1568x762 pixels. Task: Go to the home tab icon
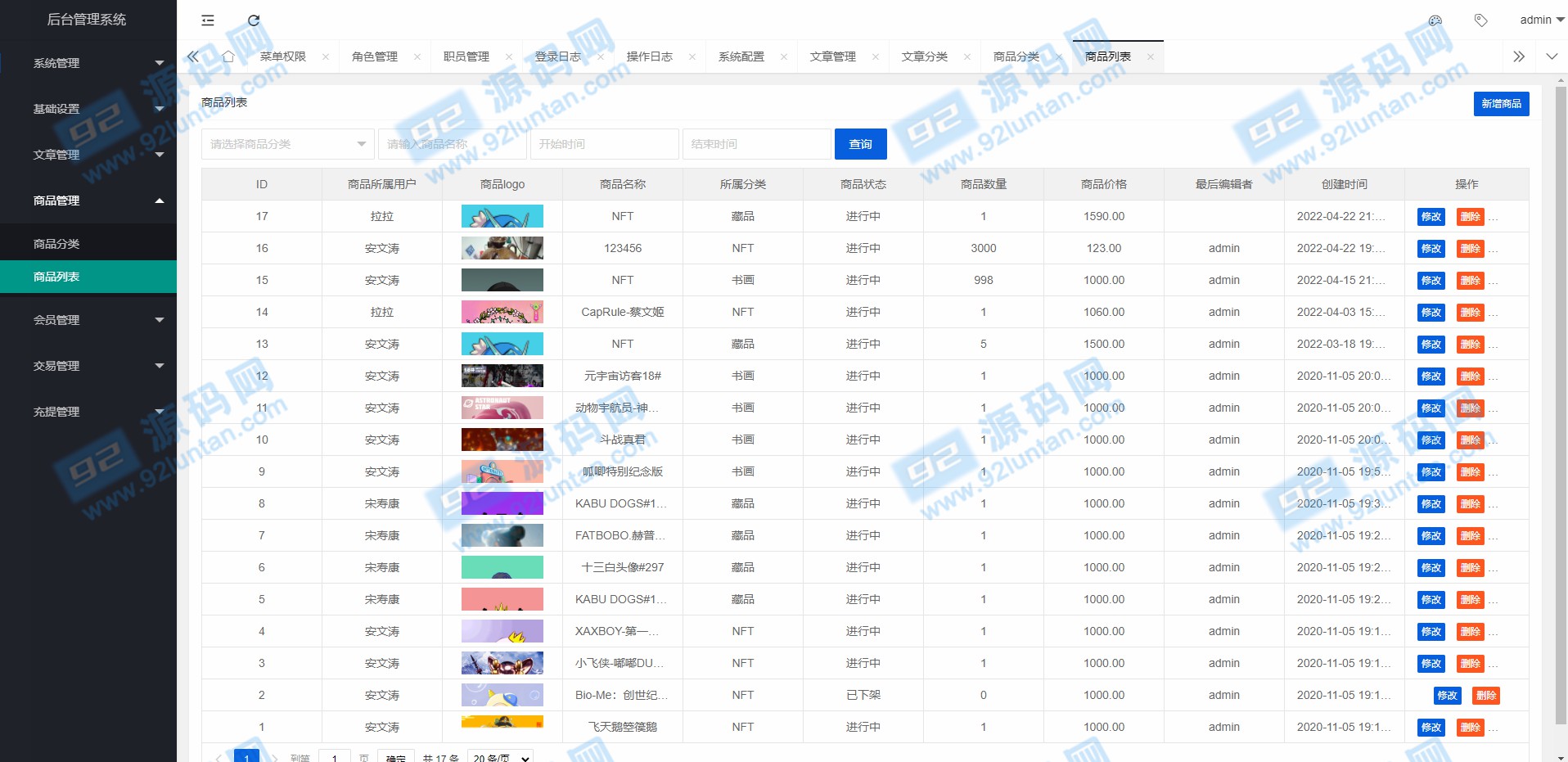228,56
